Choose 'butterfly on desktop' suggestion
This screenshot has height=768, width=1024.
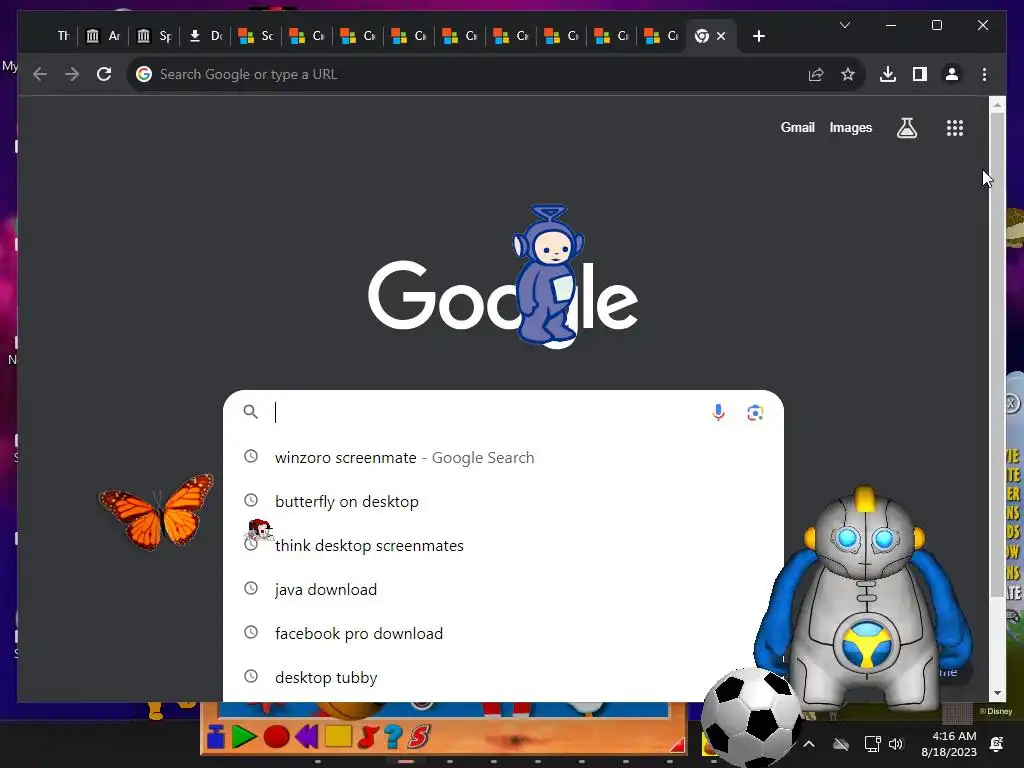point(503,502)
